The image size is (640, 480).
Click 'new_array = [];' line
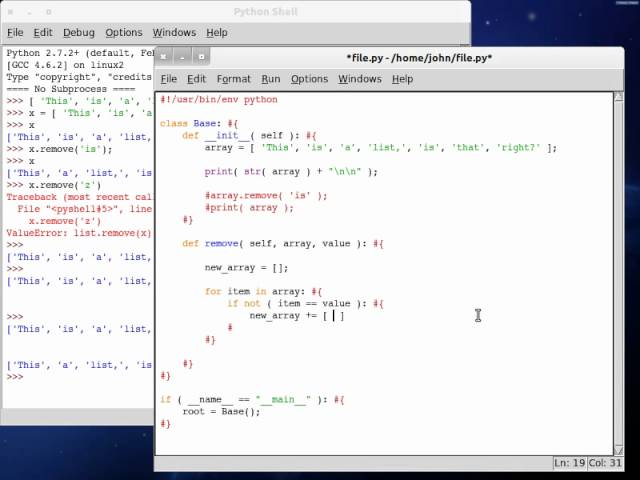pyautogui.click(x=247, y=268)
